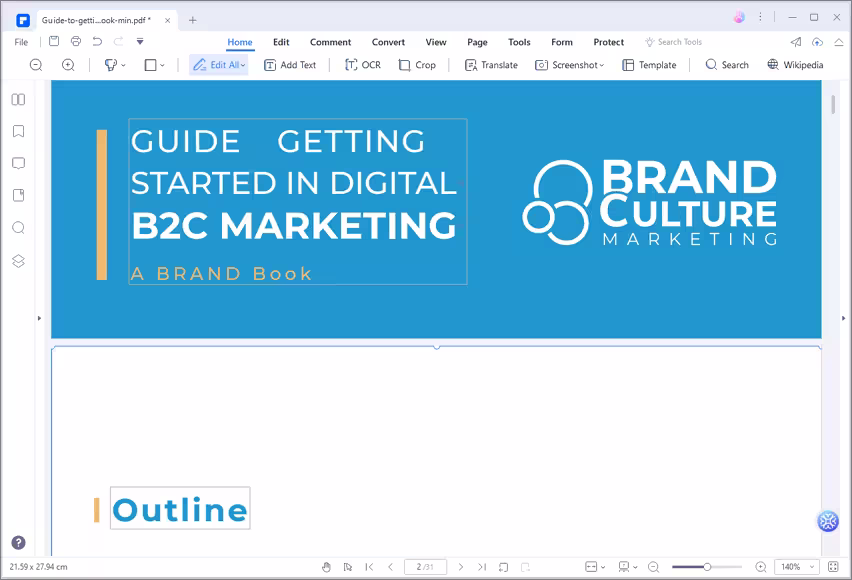Open the File menu
852x580 pixels.
coord(21,42)
